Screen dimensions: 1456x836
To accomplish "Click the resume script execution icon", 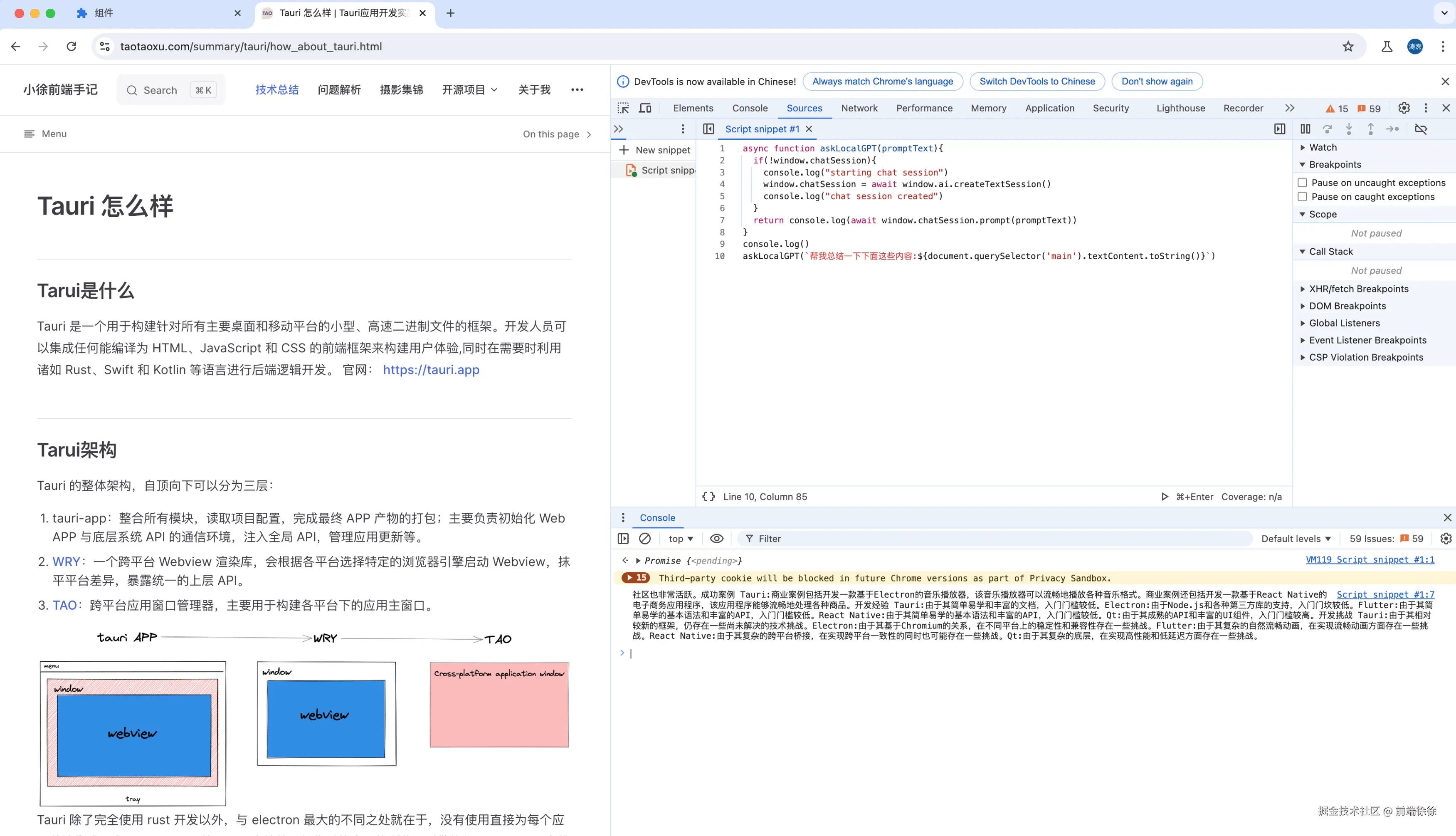I will coord(1305,129).
